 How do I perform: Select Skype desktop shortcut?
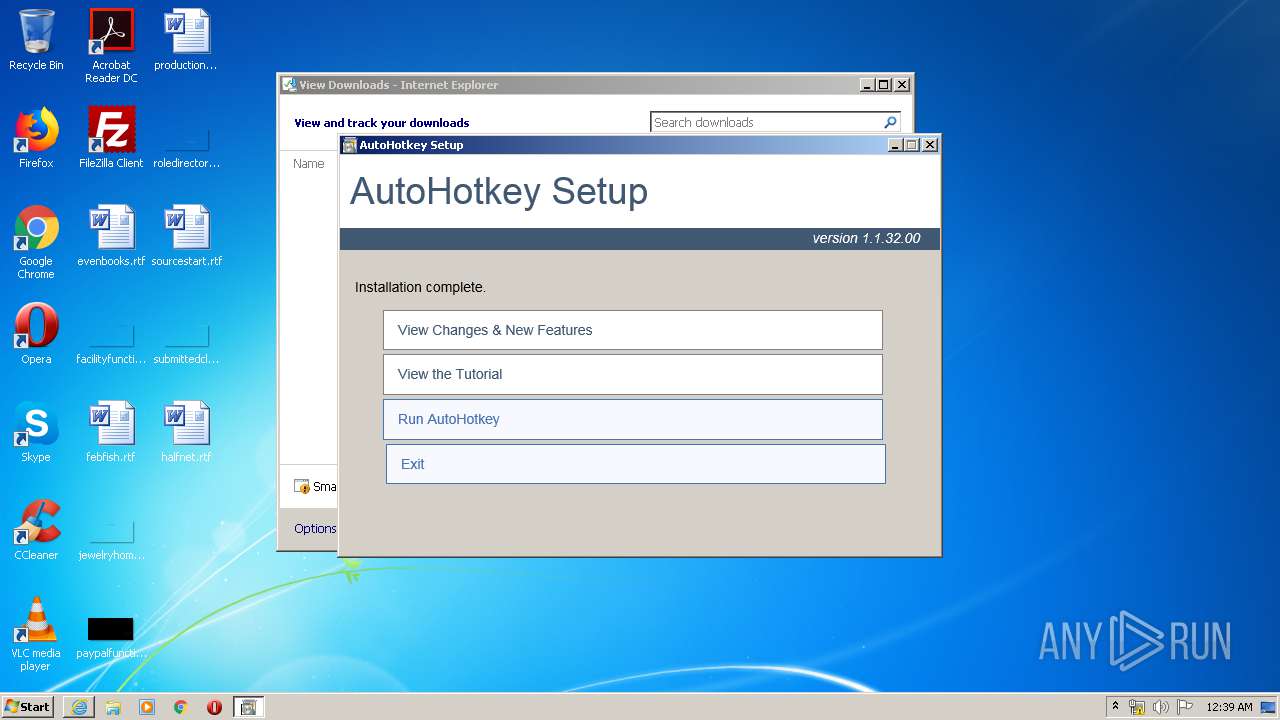(x=36, y=432)
